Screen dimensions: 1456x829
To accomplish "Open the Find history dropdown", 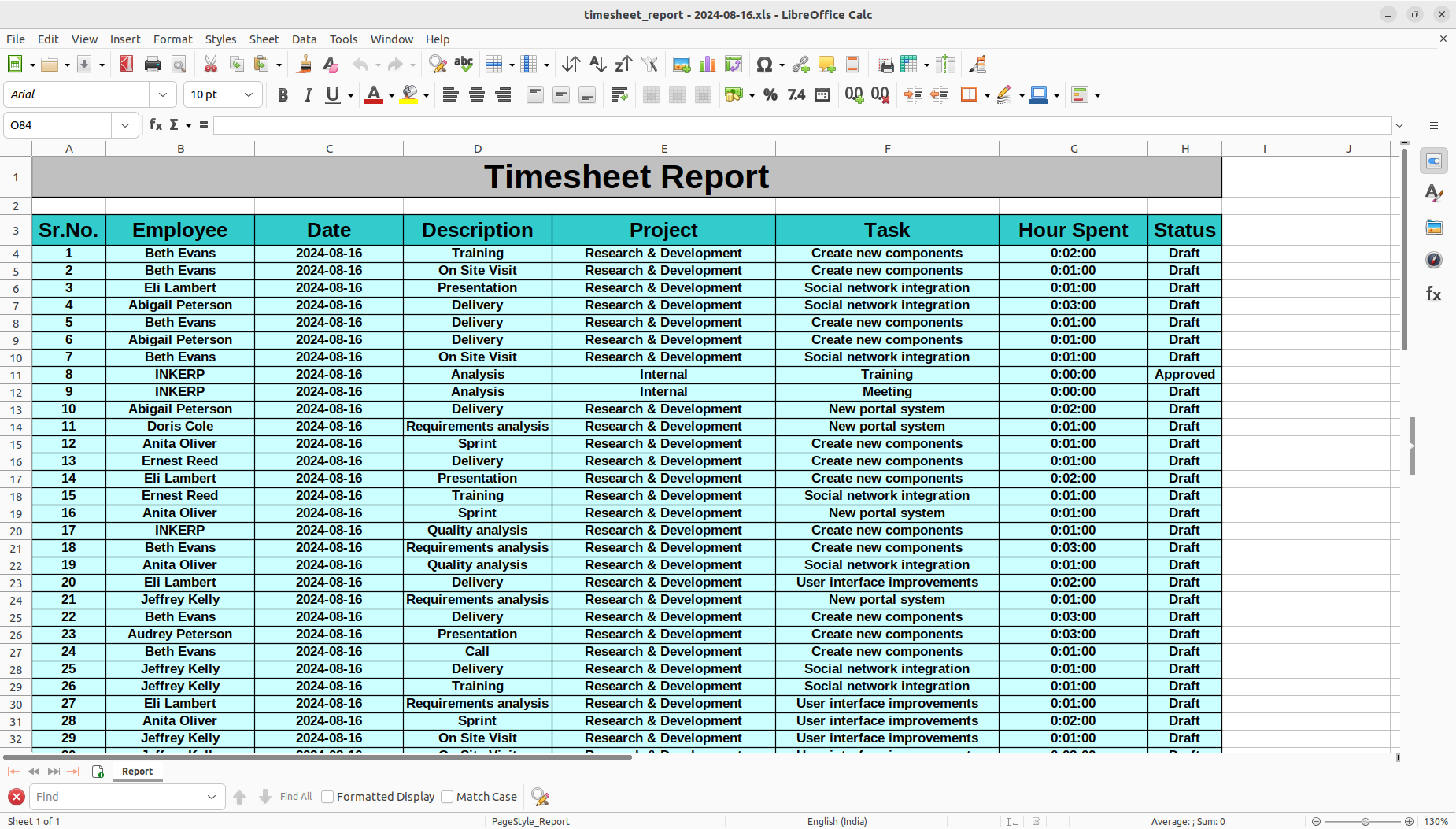I will [x=211, y=797].
